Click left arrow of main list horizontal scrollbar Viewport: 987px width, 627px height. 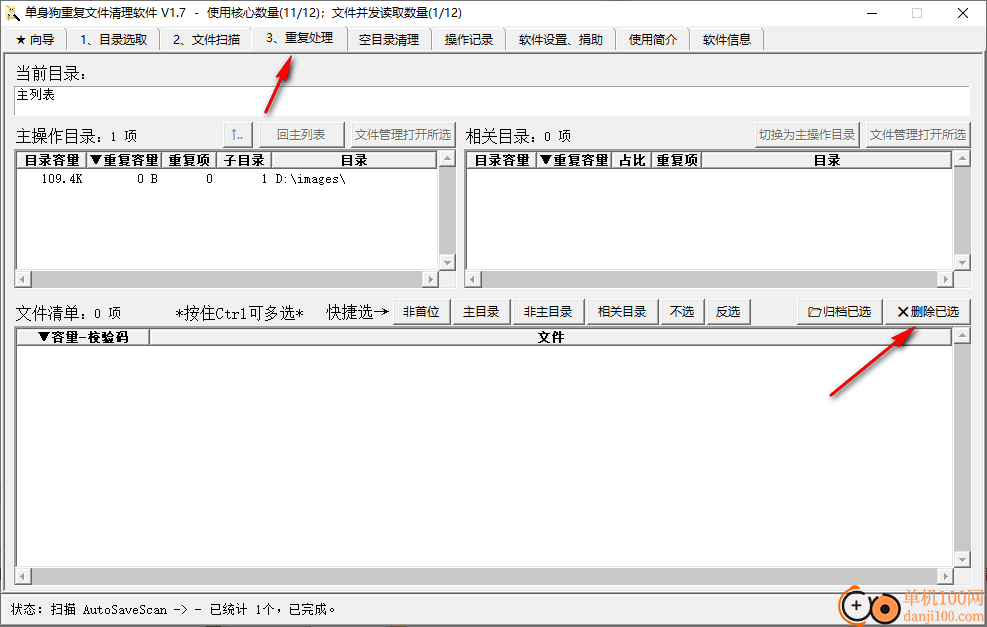point(23,279)
